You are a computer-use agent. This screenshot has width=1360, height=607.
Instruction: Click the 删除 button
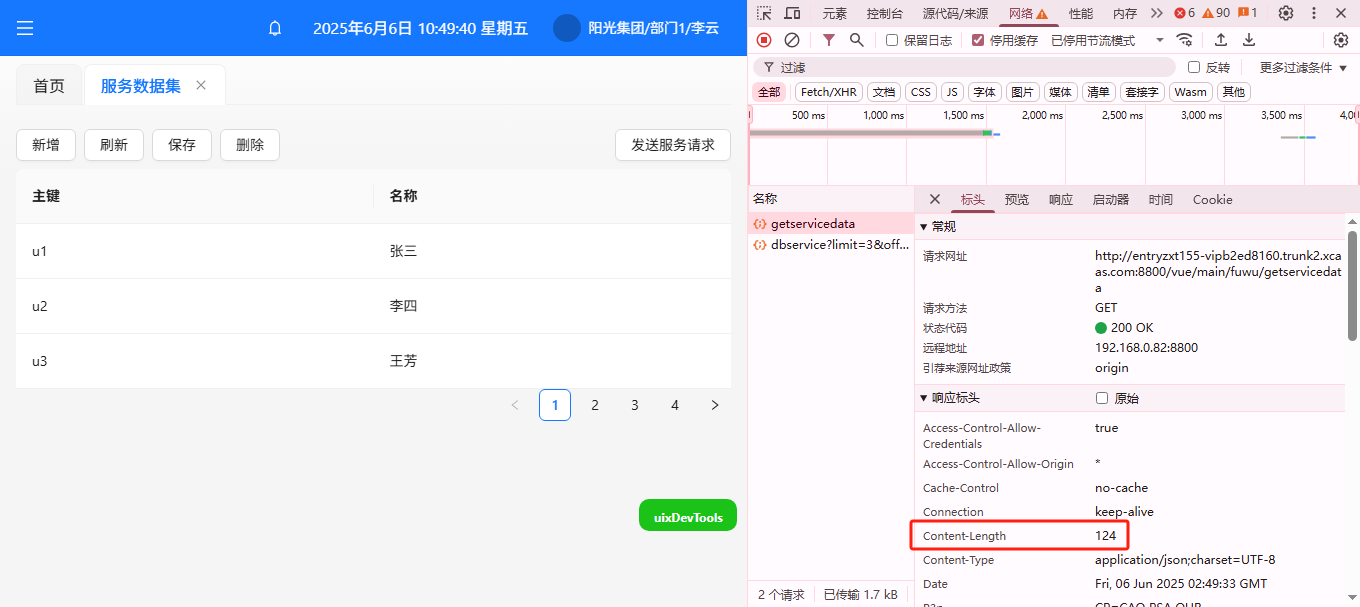[250, 145]
